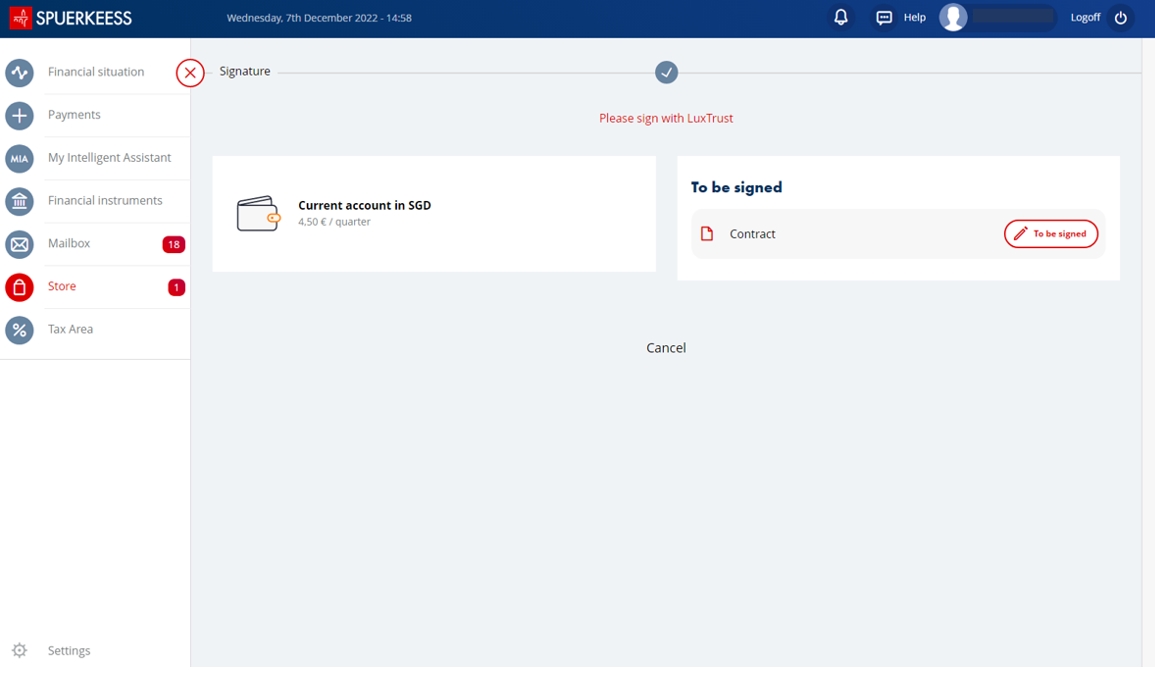Viewport: 1155px width, 673px height.
Task: Click the Tax Area percent icon
Action: (x=19, y=330)
